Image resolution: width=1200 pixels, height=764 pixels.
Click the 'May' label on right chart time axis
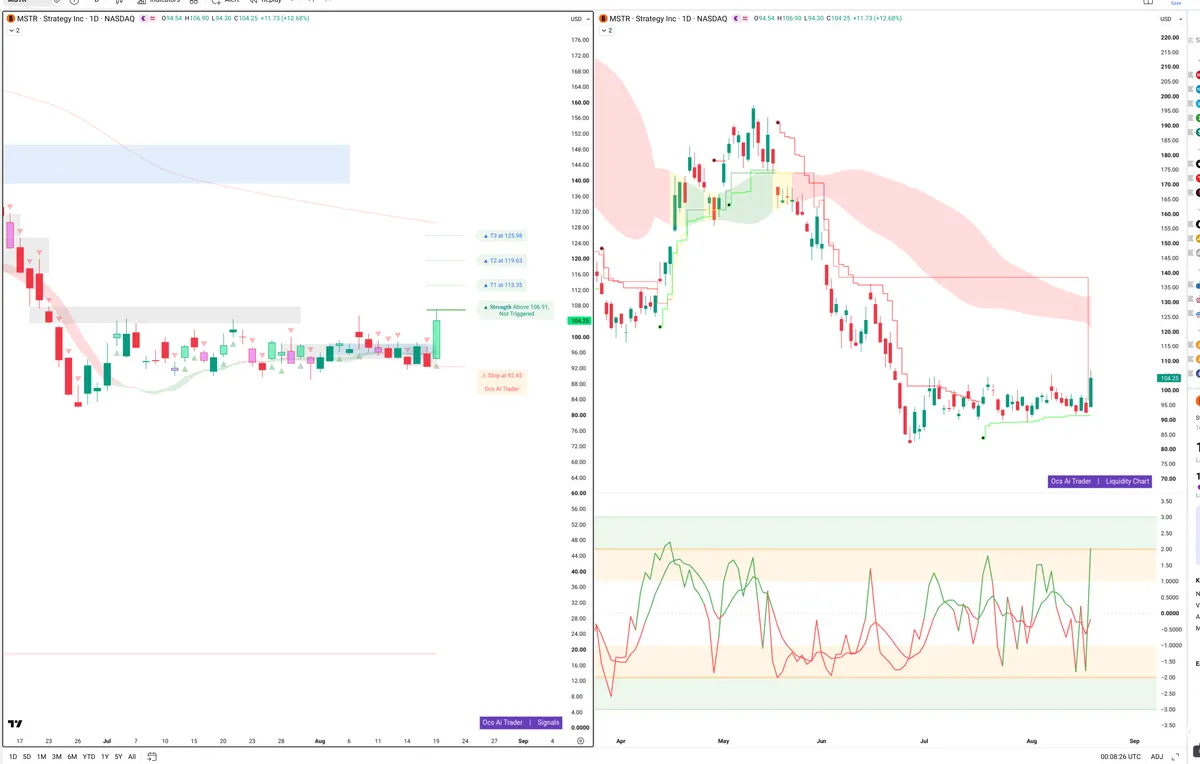tap(725, 741)
